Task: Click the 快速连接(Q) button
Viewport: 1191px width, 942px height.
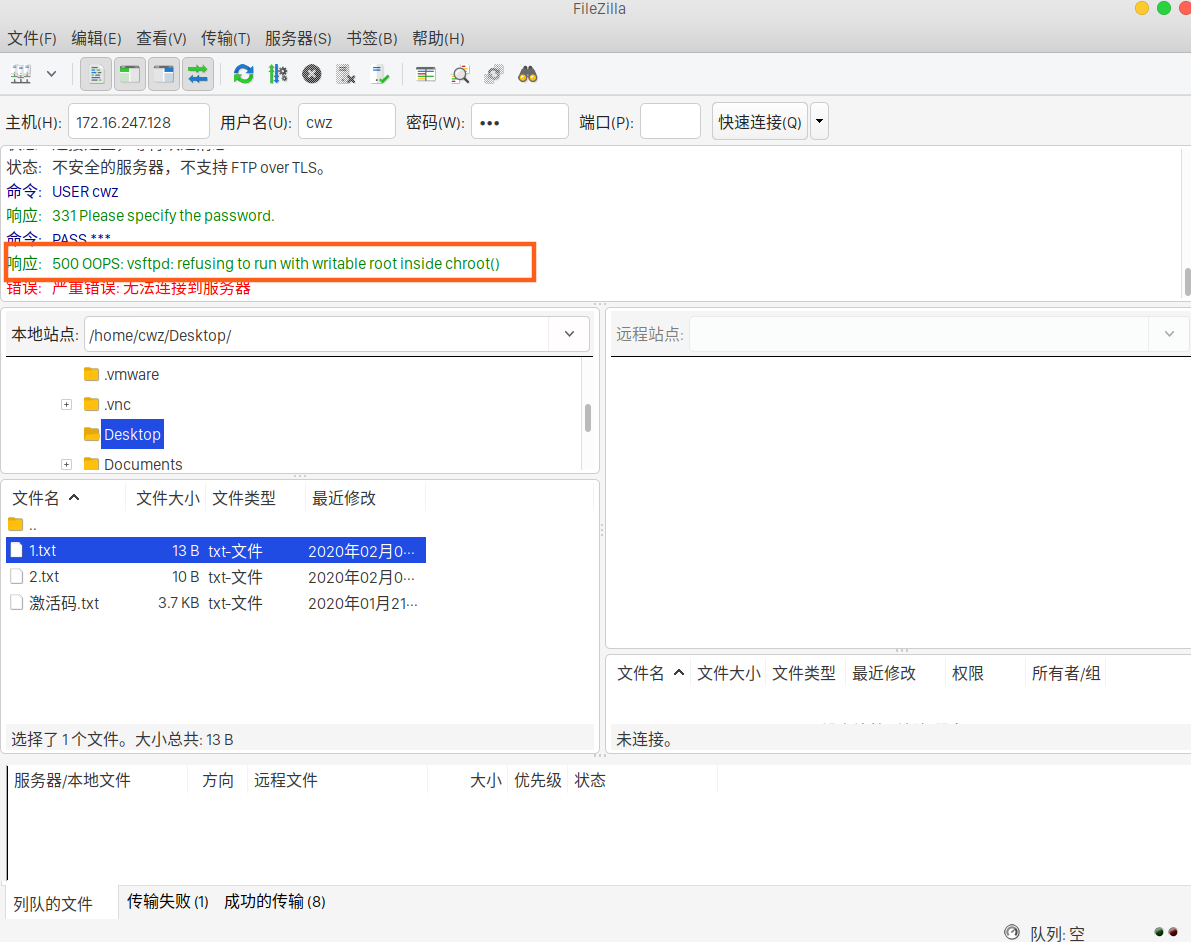Action: (760, 122)
